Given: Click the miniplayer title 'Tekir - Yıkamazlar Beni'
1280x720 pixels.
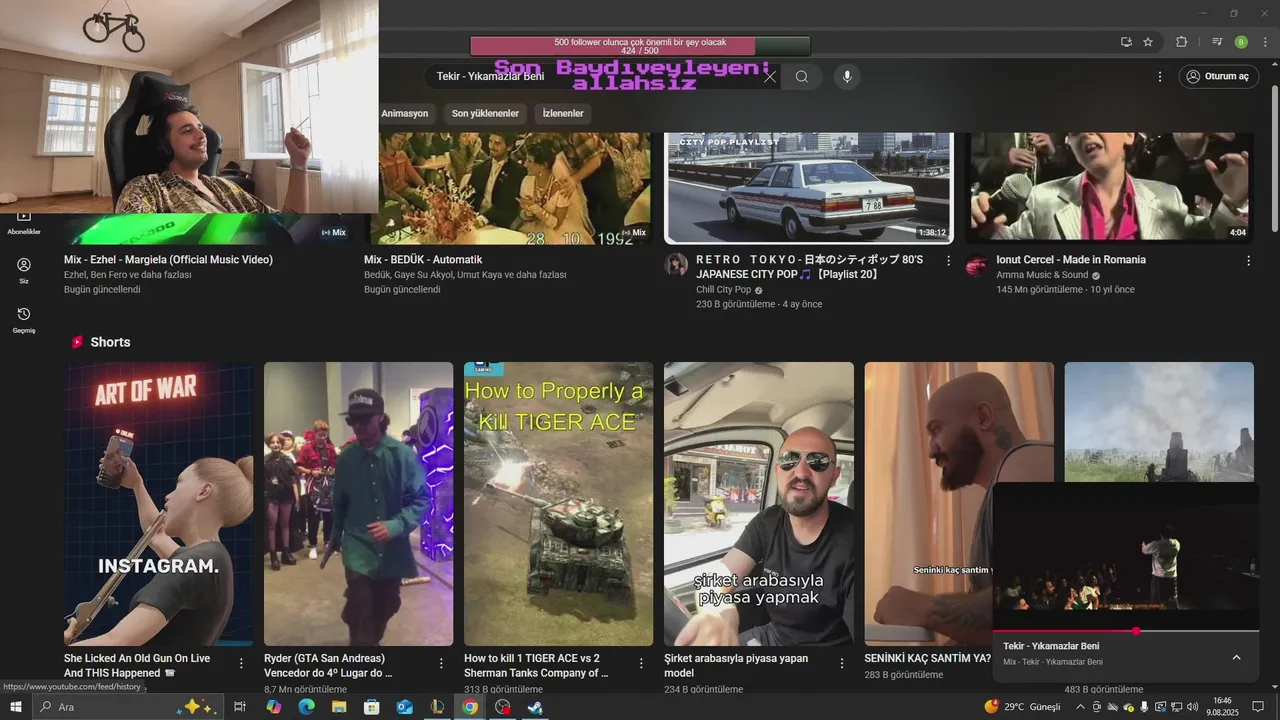Looking at the screenshot, I should point(1051,646).
